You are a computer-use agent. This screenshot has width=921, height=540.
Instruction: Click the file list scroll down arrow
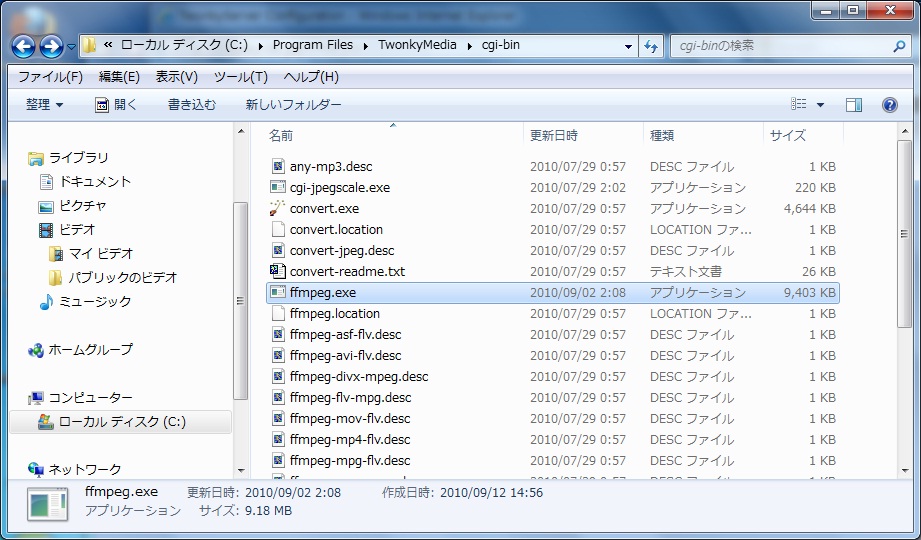[905, 471]
